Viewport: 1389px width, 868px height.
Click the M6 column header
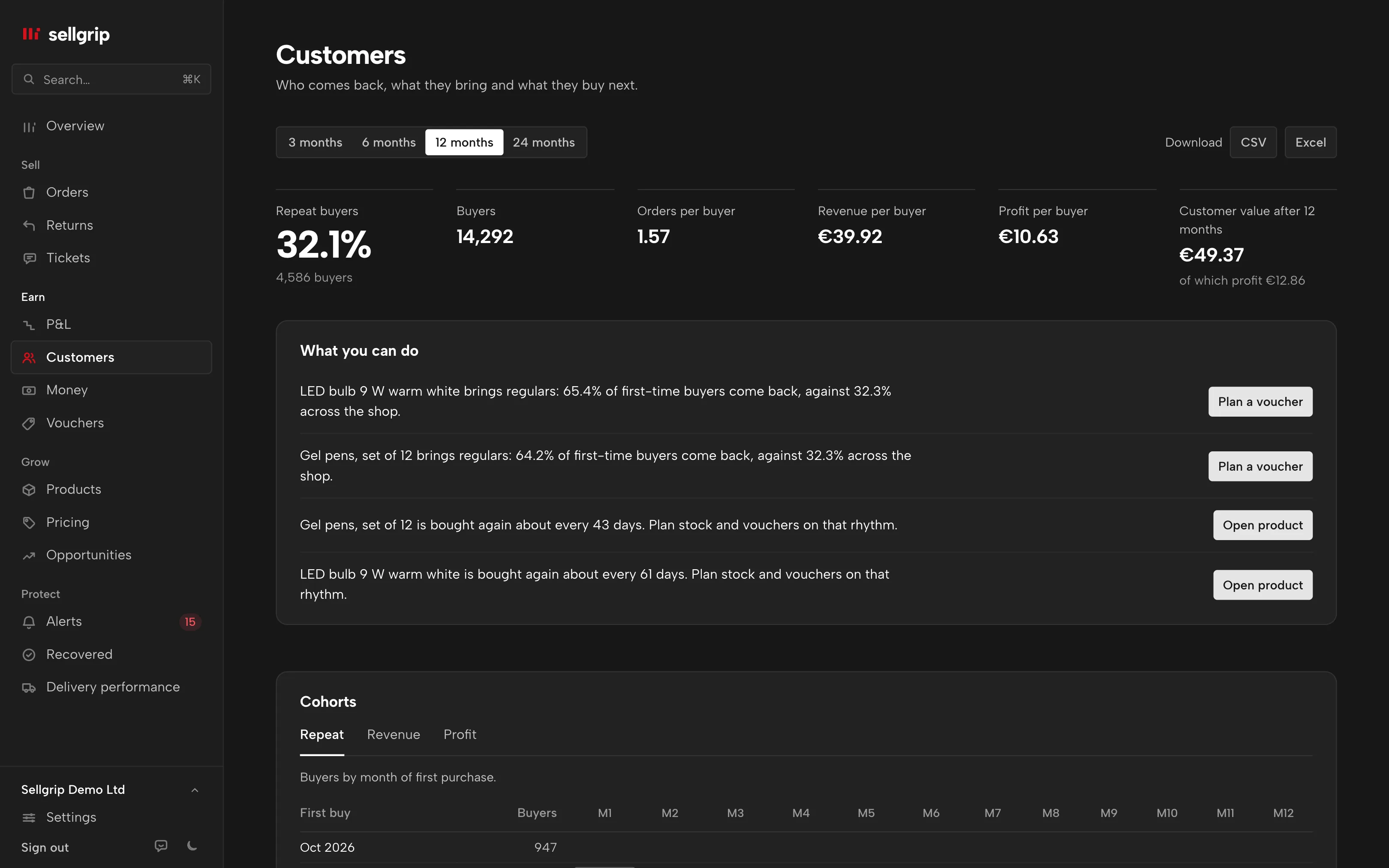click(931, 813)
